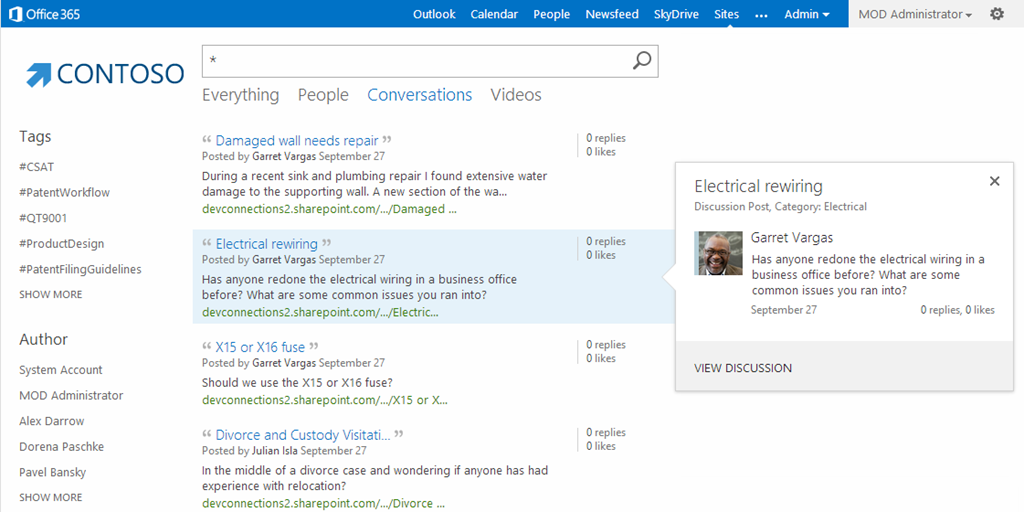Viewport: 1024px width, 512px height.
Task: Filter by the #ProductDesign tag
Action: click(x=61, y=244)
